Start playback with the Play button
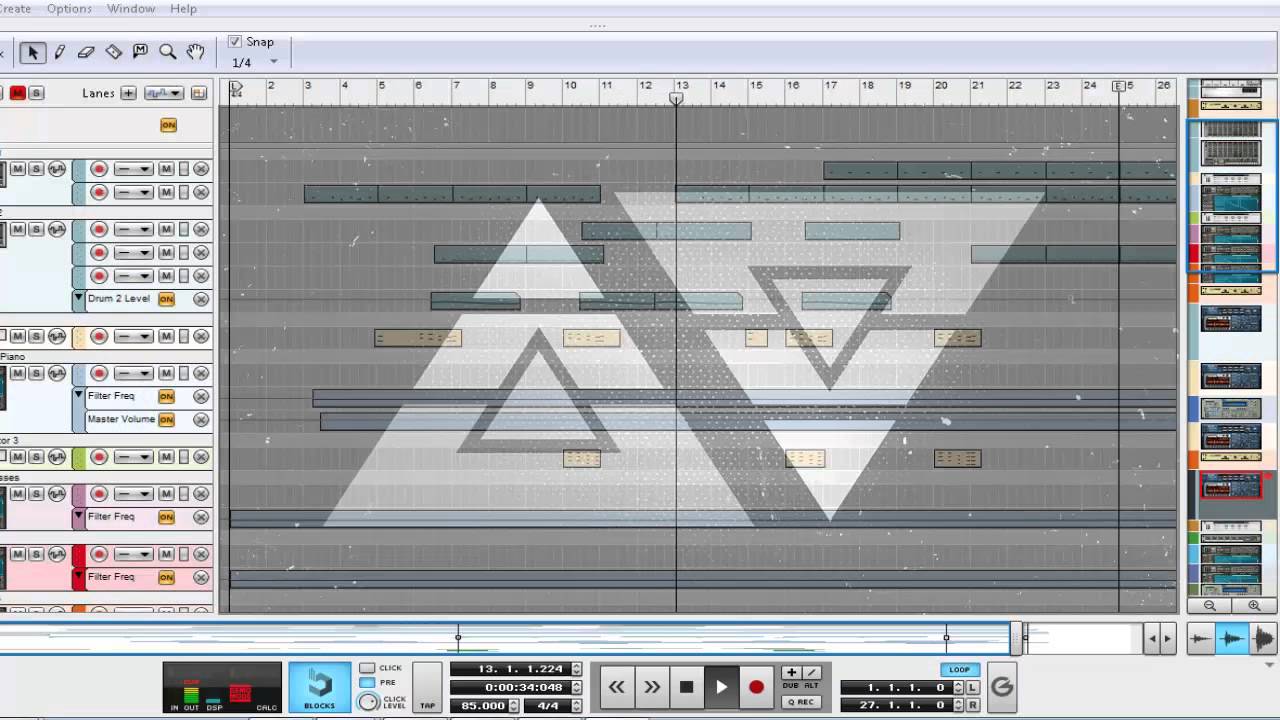Image resolution: width=1280 pixels, height=720 pixels. pyautogui.click(x=721, y=687)
